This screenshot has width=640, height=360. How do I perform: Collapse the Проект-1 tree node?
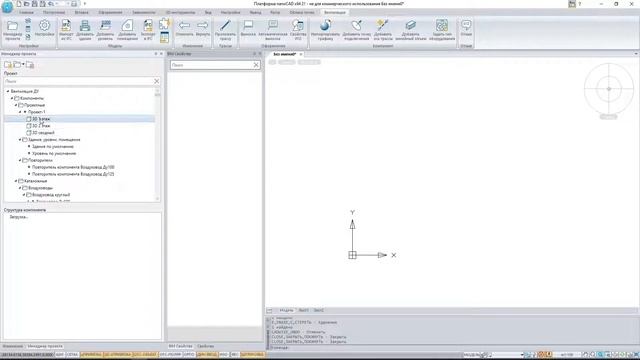coord(20,112)
